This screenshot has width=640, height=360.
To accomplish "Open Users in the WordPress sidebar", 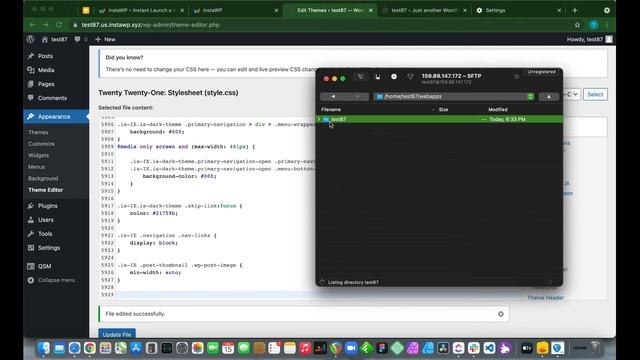I will click(x=45, y=220).
